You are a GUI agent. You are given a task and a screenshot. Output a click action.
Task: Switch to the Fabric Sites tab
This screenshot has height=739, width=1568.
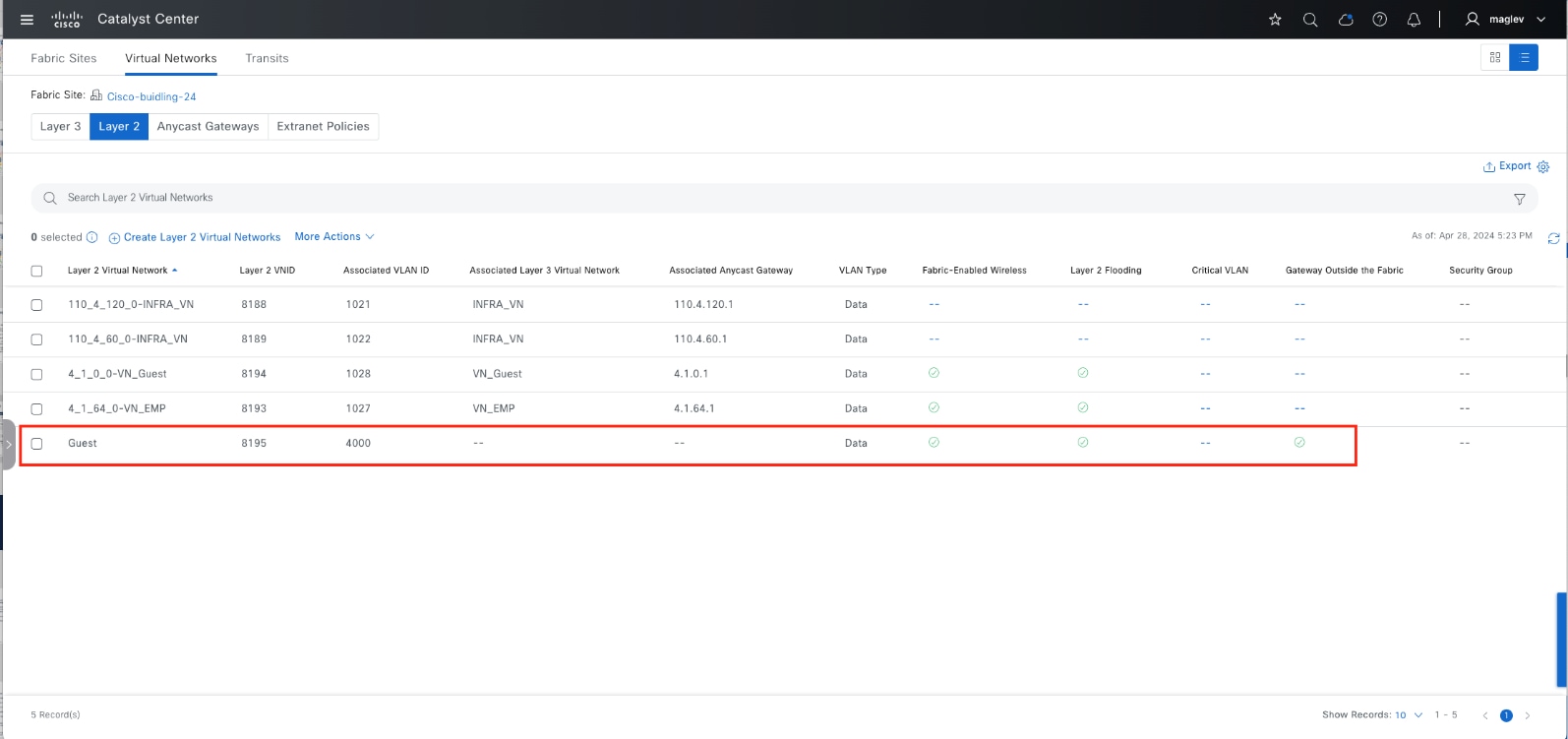(63, 58)
